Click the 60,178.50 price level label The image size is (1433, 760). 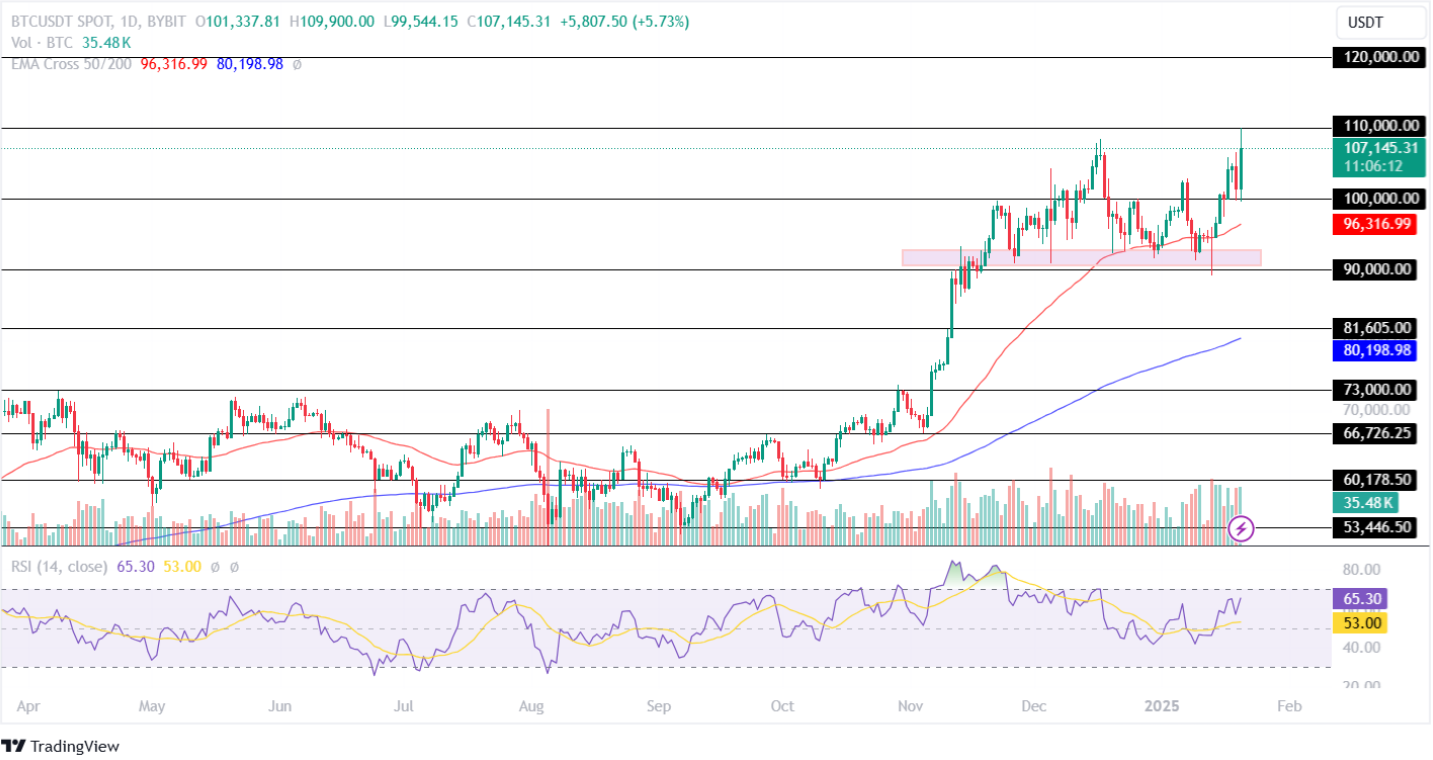click(x=1373, y=479)
